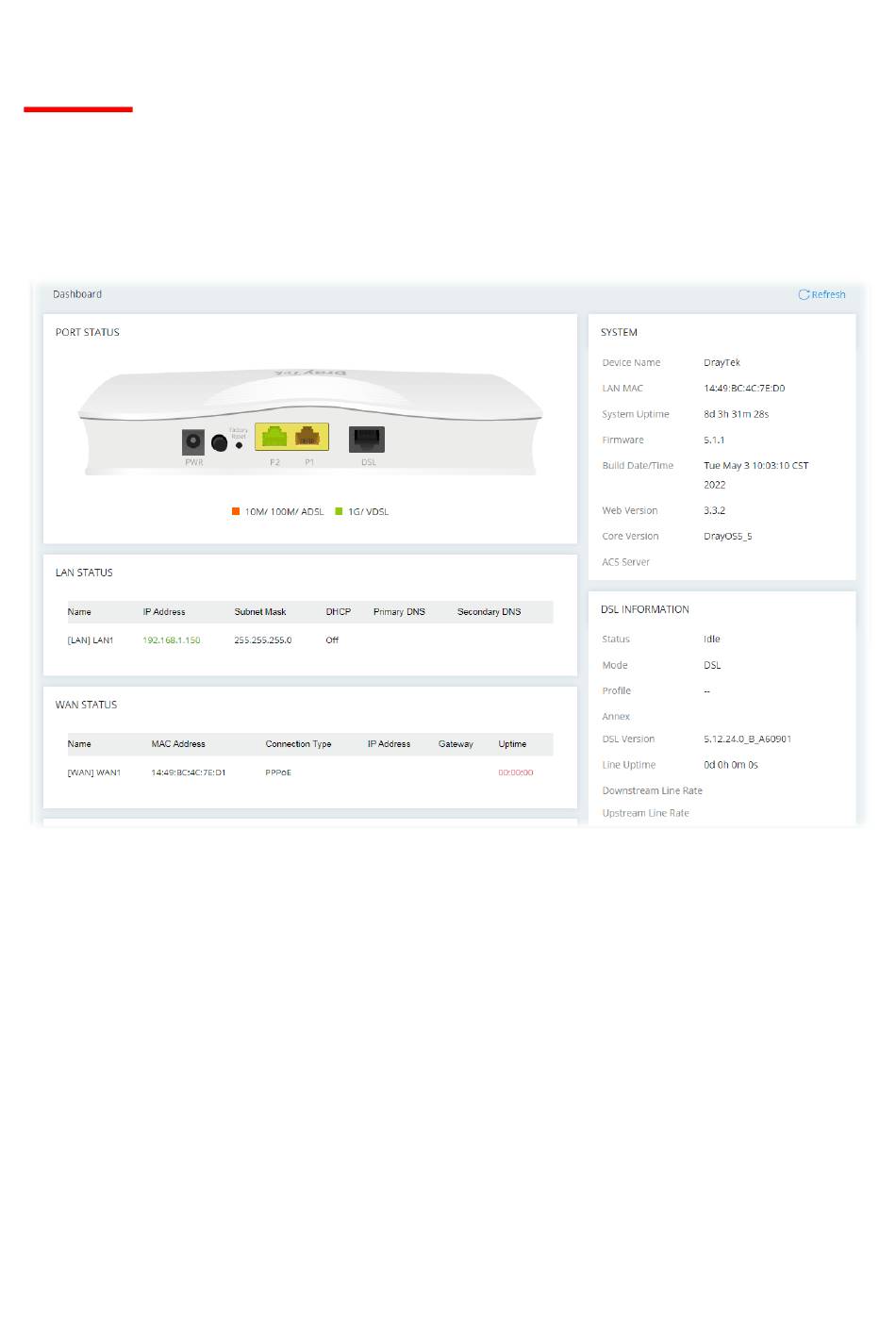Click Line Uptime value 0d 0h 0m 0s

(731, 765)
